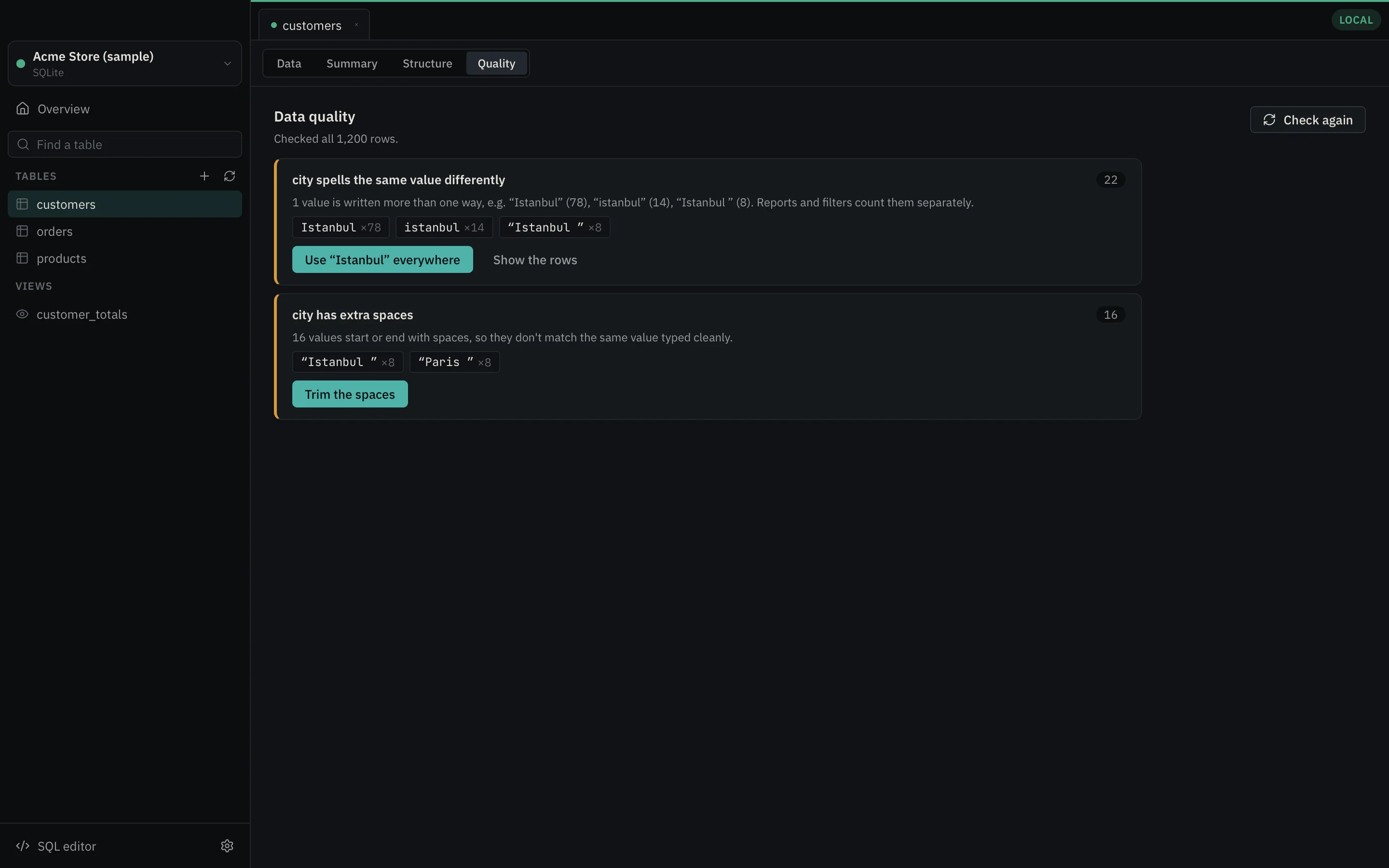This screenshot has height=868, width=1389.
Task: Click the 16 count badge
Action: [1110, 314]
